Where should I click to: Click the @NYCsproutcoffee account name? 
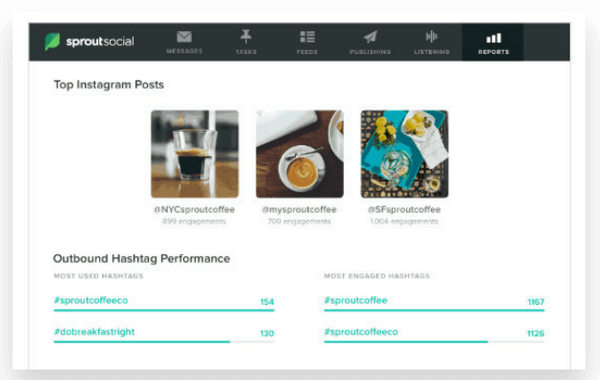tap(194, 210)
